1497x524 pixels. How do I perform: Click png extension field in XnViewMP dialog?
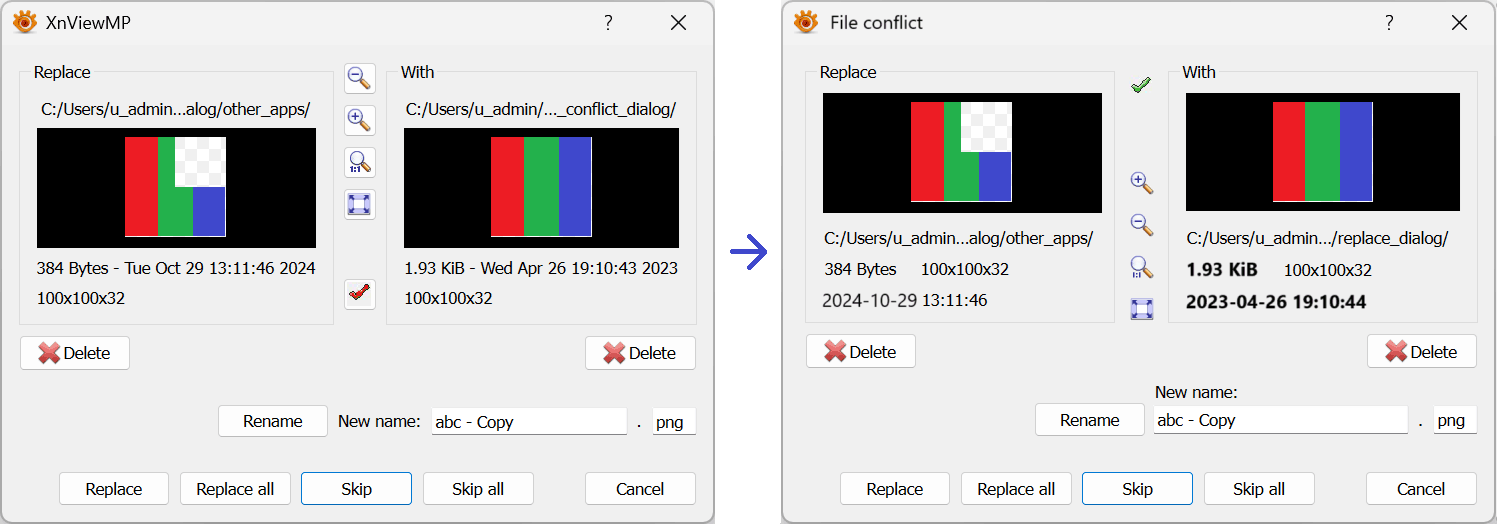point(673,422)
